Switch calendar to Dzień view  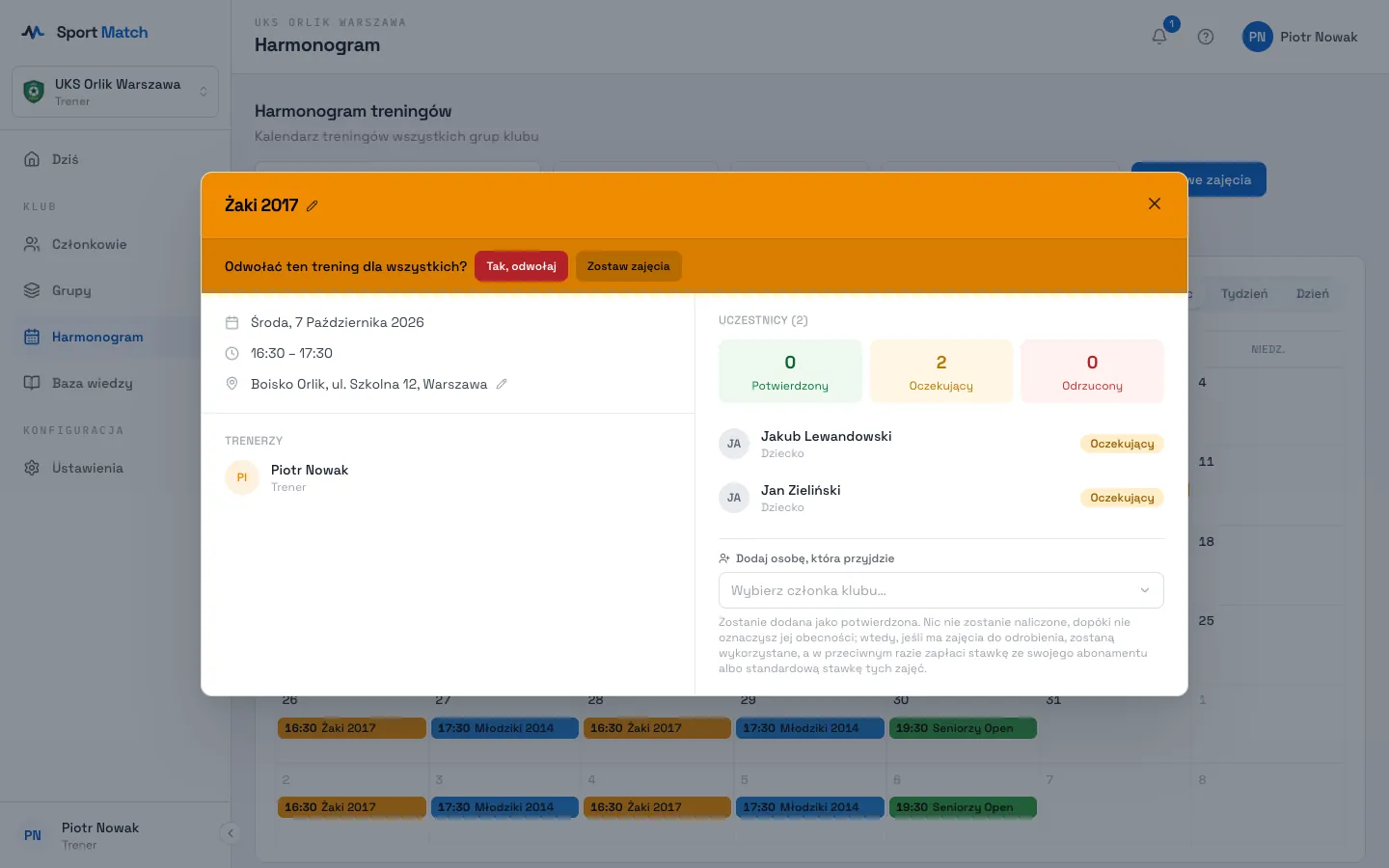[1313, 294]
